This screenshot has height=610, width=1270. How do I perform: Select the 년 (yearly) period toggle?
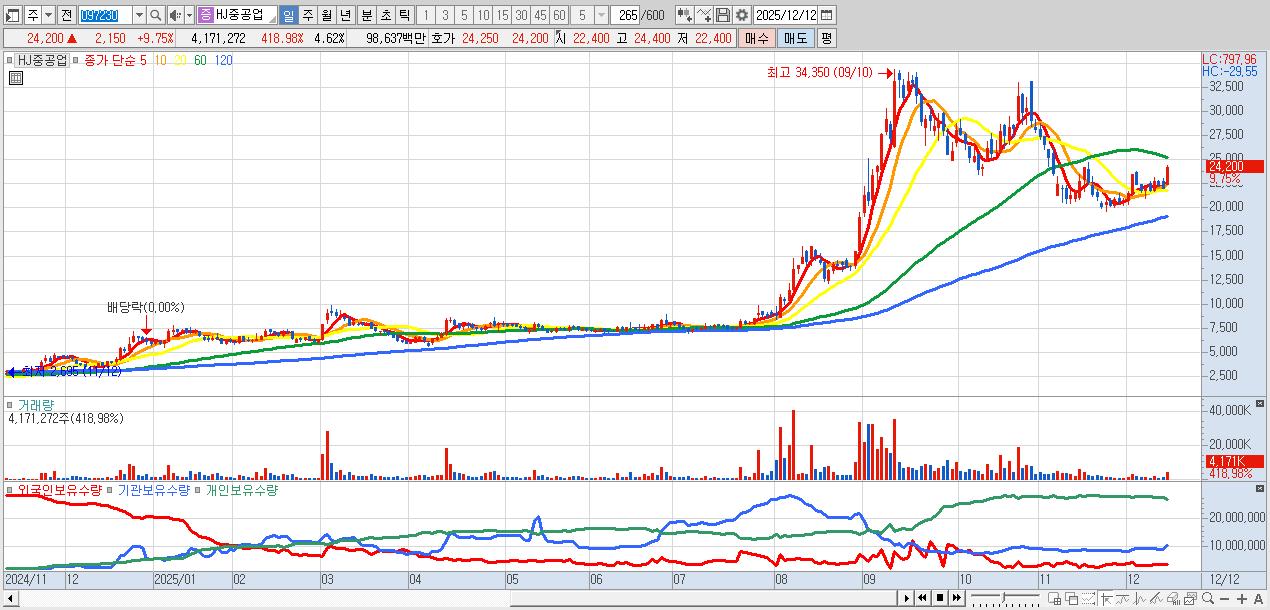pos(345,15)
